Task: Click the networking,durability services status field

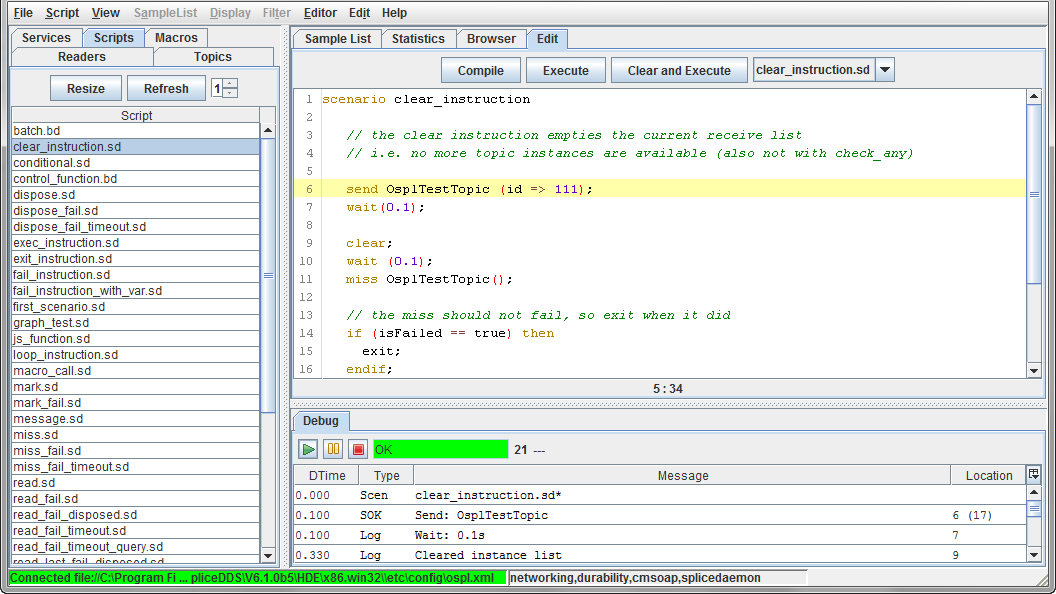Action: pyautogui.click(x=657, y=578)
